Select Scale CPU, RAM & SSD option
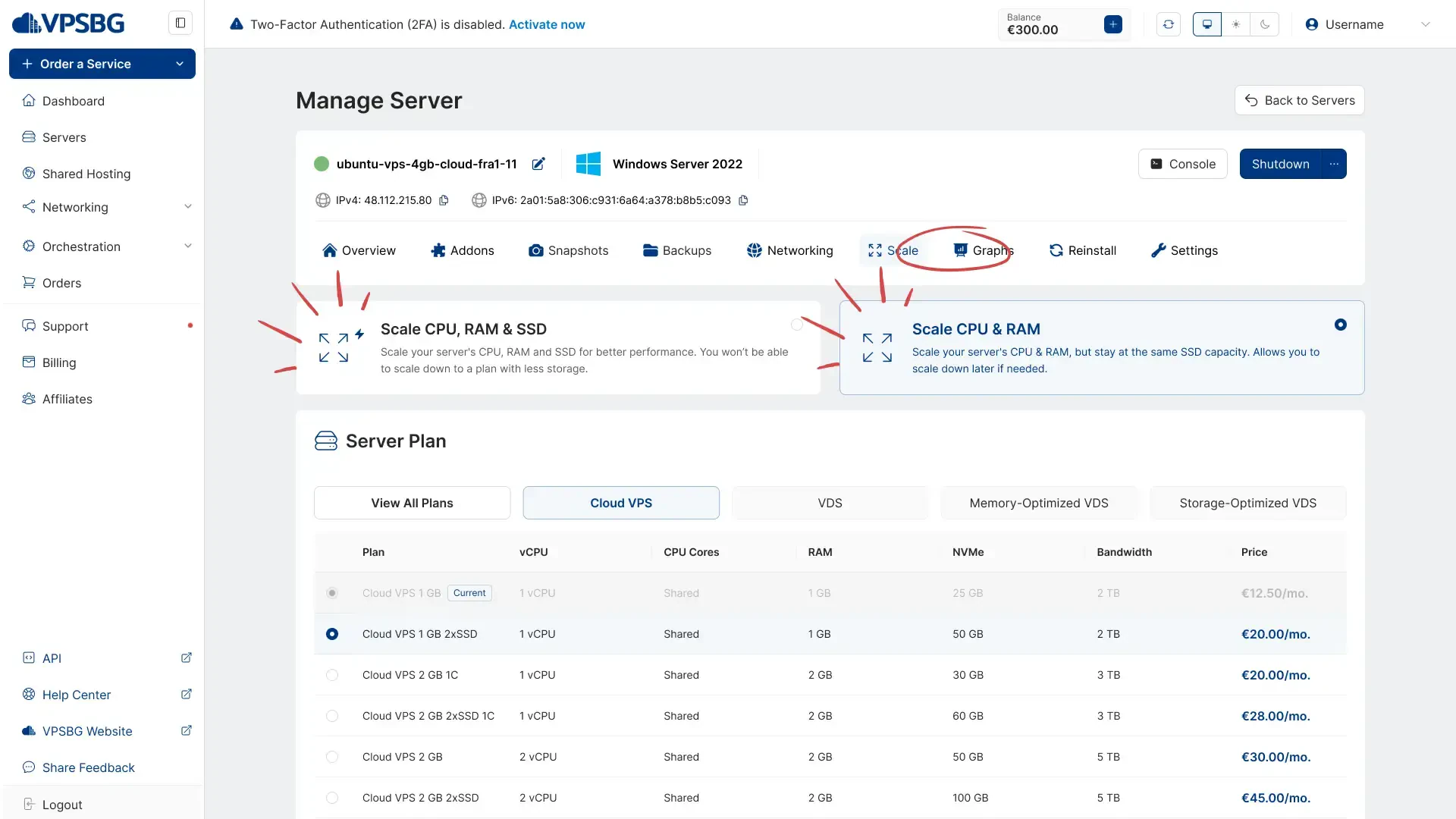 click(x=797, y=325)
